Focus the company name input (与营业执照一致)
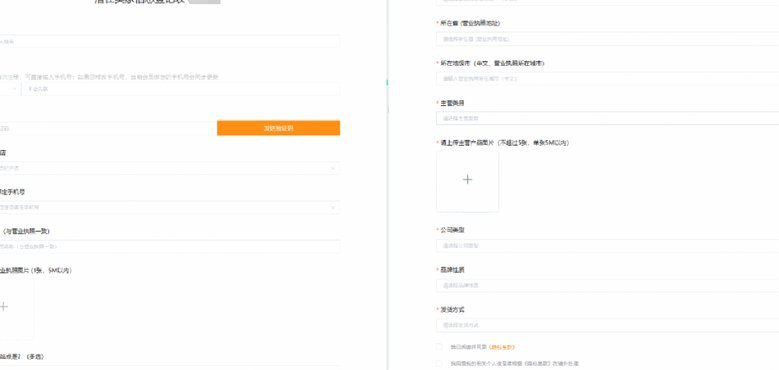Viewport: 779px width, 370px height. (170, 246)
